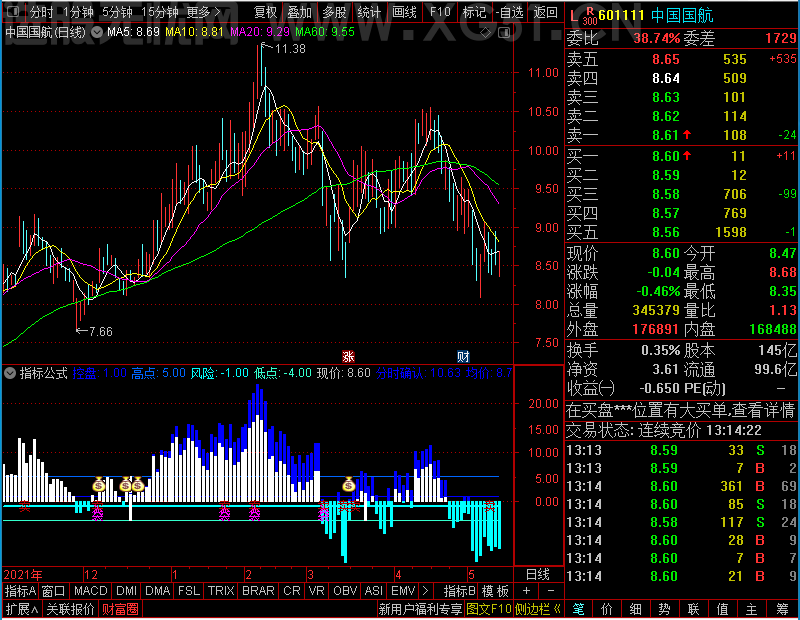This screenshot has height=620, width=800.
Task: Switch to 1分钟 chart period
Action: pos(79,12)
